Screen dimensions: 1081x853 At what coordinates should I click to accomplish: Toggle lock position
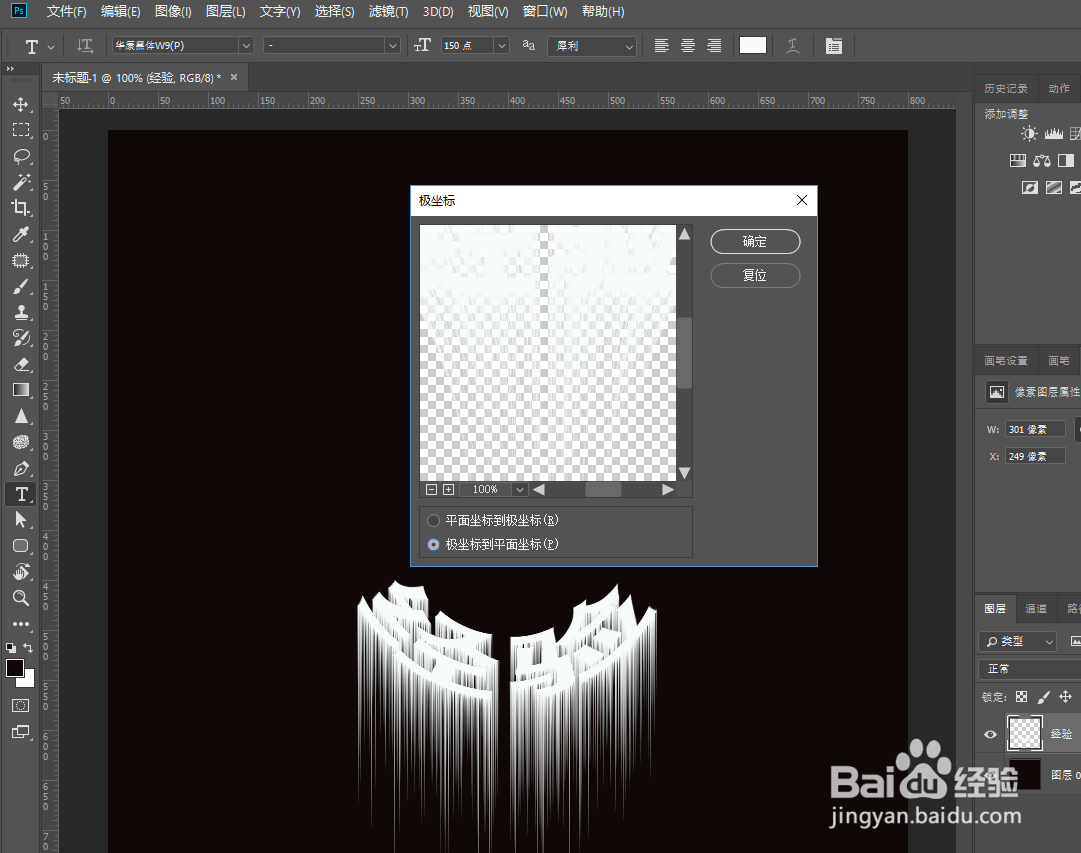[x=1065, y=696]
